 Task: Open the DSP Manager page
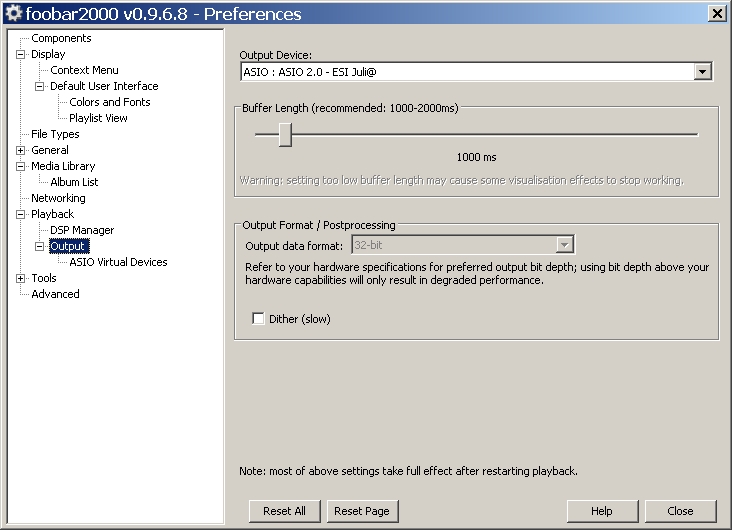coord(82,230)
